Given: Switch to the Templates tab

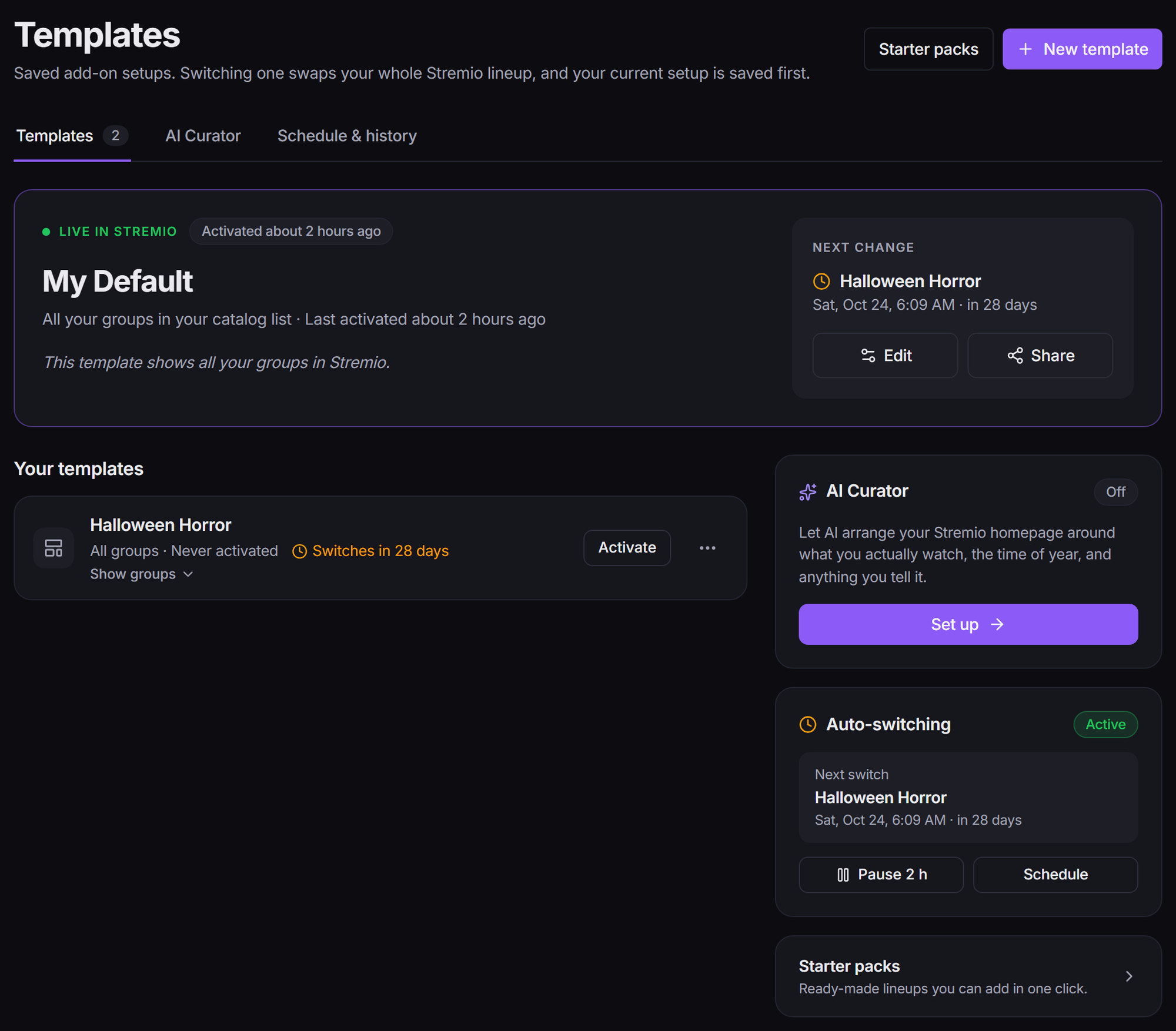Looking at the screenshot, I should coord(72,136).
